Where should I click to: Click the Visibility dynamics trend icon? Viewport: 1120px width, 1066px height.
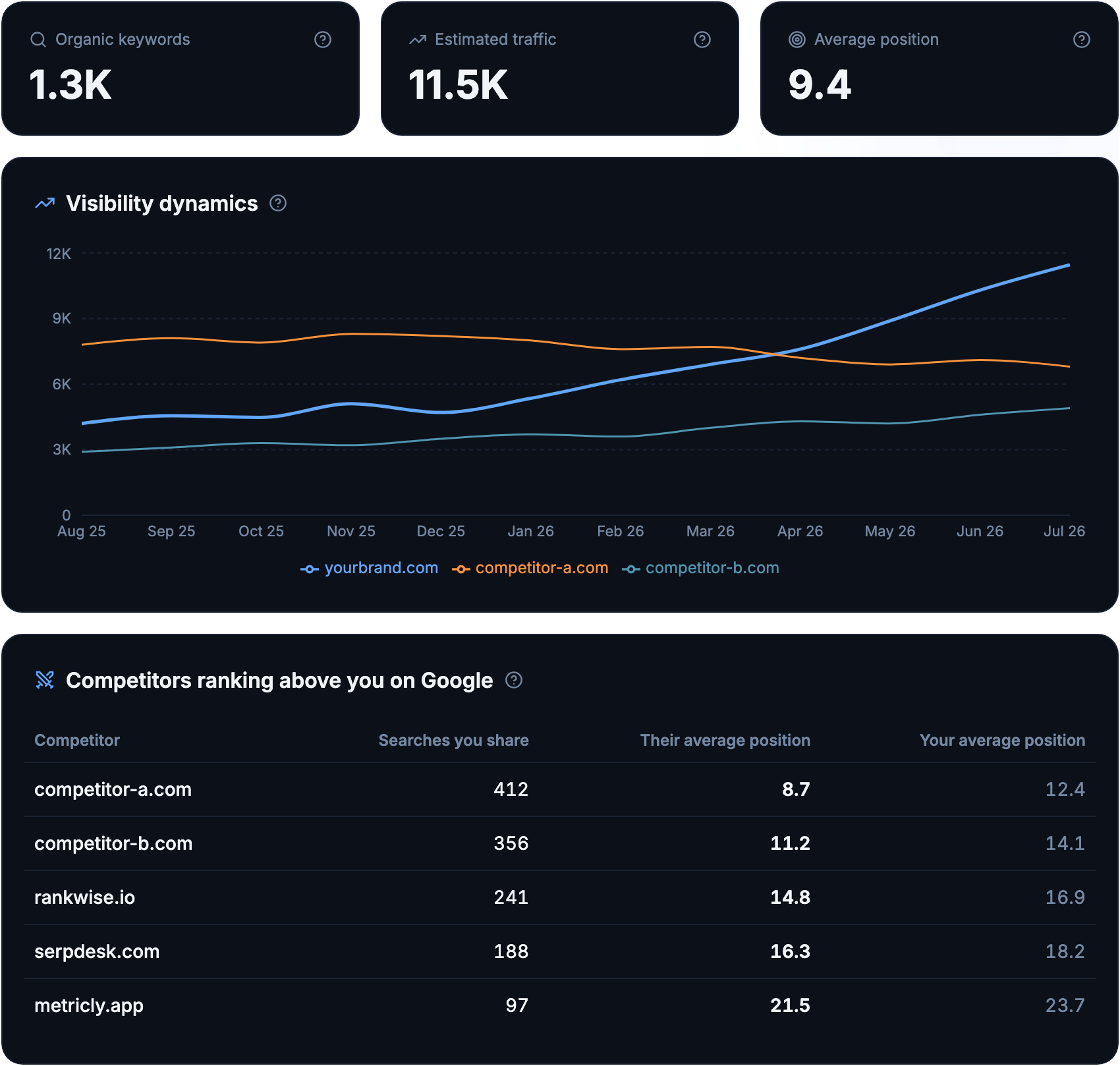click(x=45, y=203)
